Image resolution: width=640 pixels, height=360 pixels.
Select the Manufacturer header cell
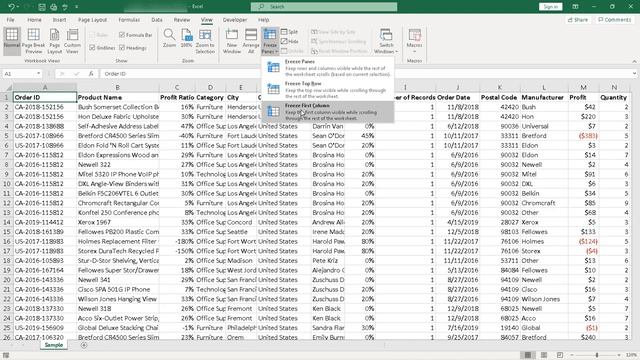544,98
